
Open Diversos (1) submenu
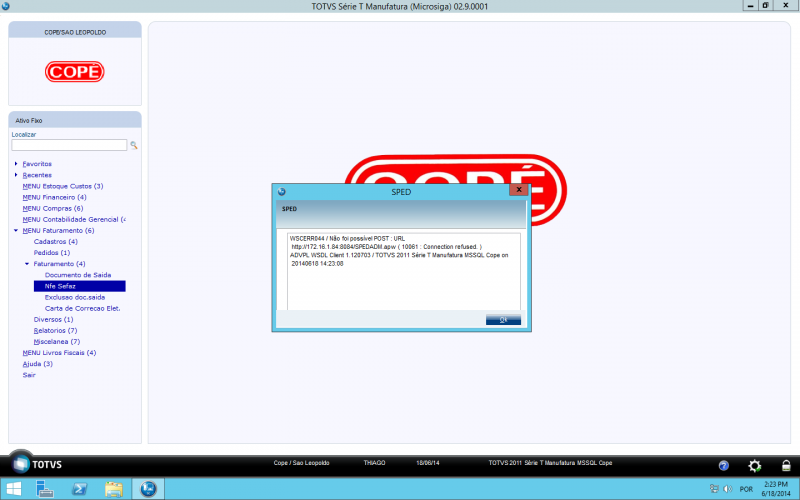click(x=54, y=319)
